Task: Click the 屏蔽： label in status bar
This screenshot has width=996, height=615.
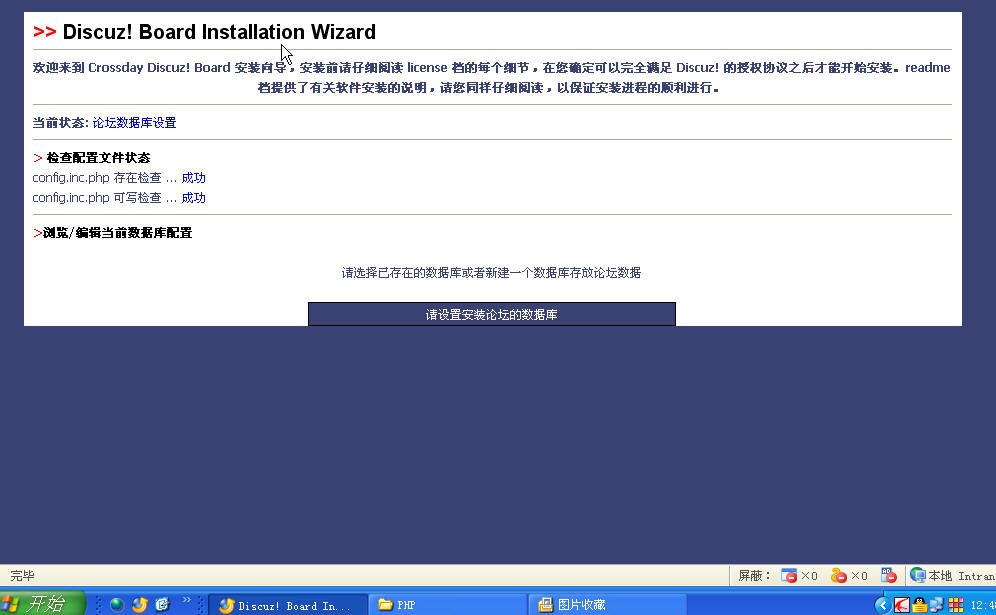Action: tap(754, 576)
